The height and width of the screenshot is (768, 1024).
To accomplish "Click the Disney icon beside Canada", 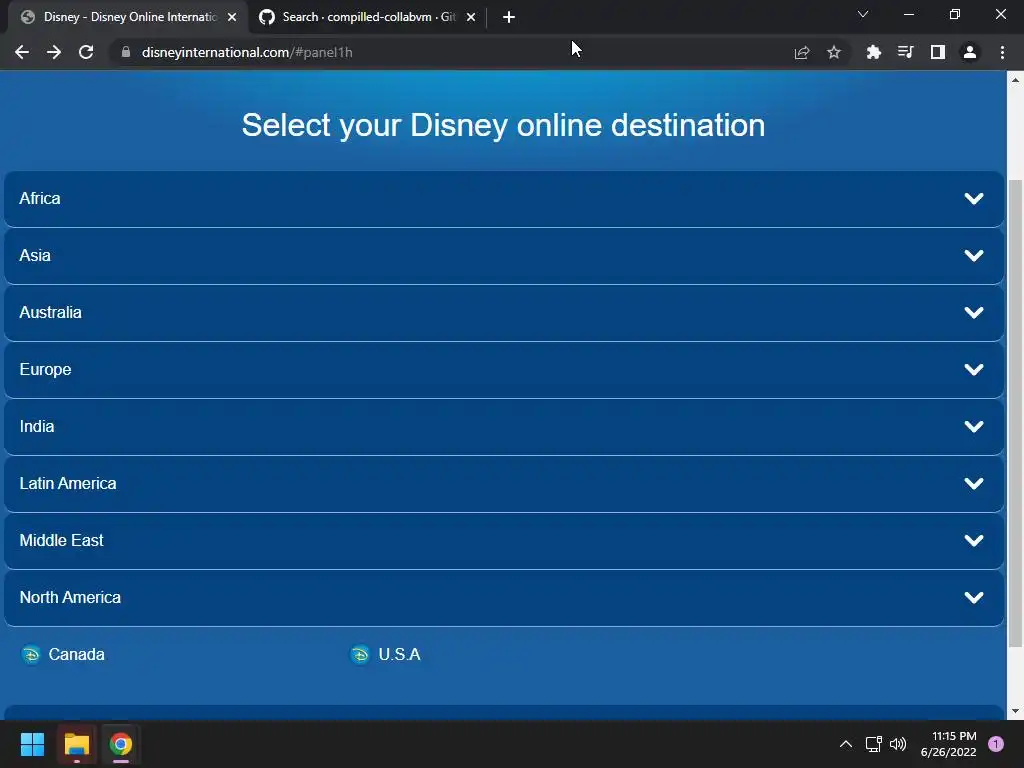I will 31,654.
